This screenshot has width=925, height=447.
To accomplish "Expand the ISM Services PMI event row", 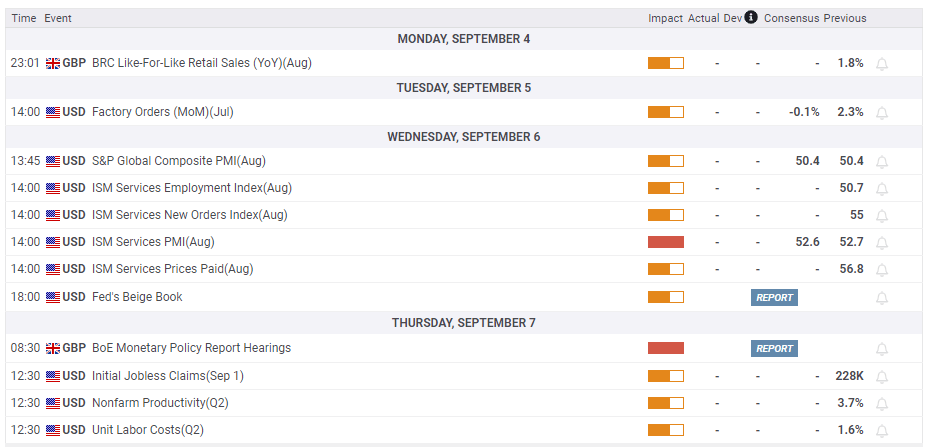I will point(153,242).
